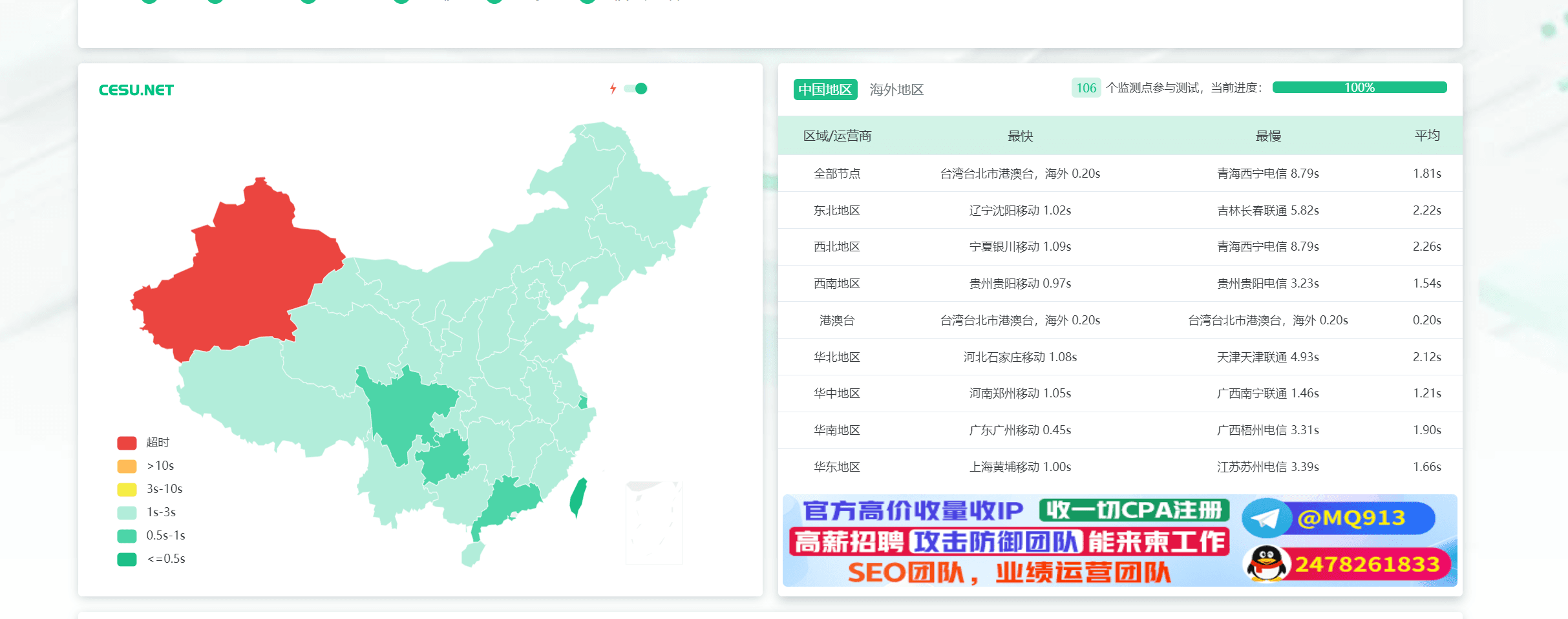Viewport: 1568px width, 619px height.
Task: Click the Telegram paper plane icon
Action: 1265,518
